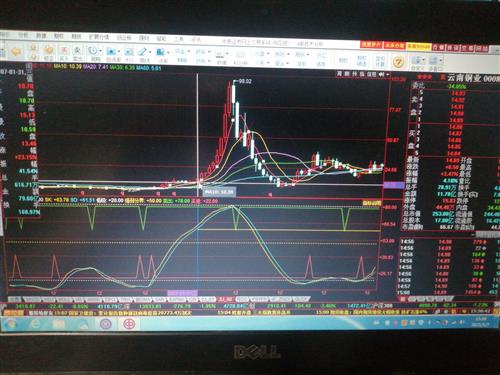Click the yellow question mark help icon
Image resolution: width=500 pixels, height=375 pixels.
(398, 62)
